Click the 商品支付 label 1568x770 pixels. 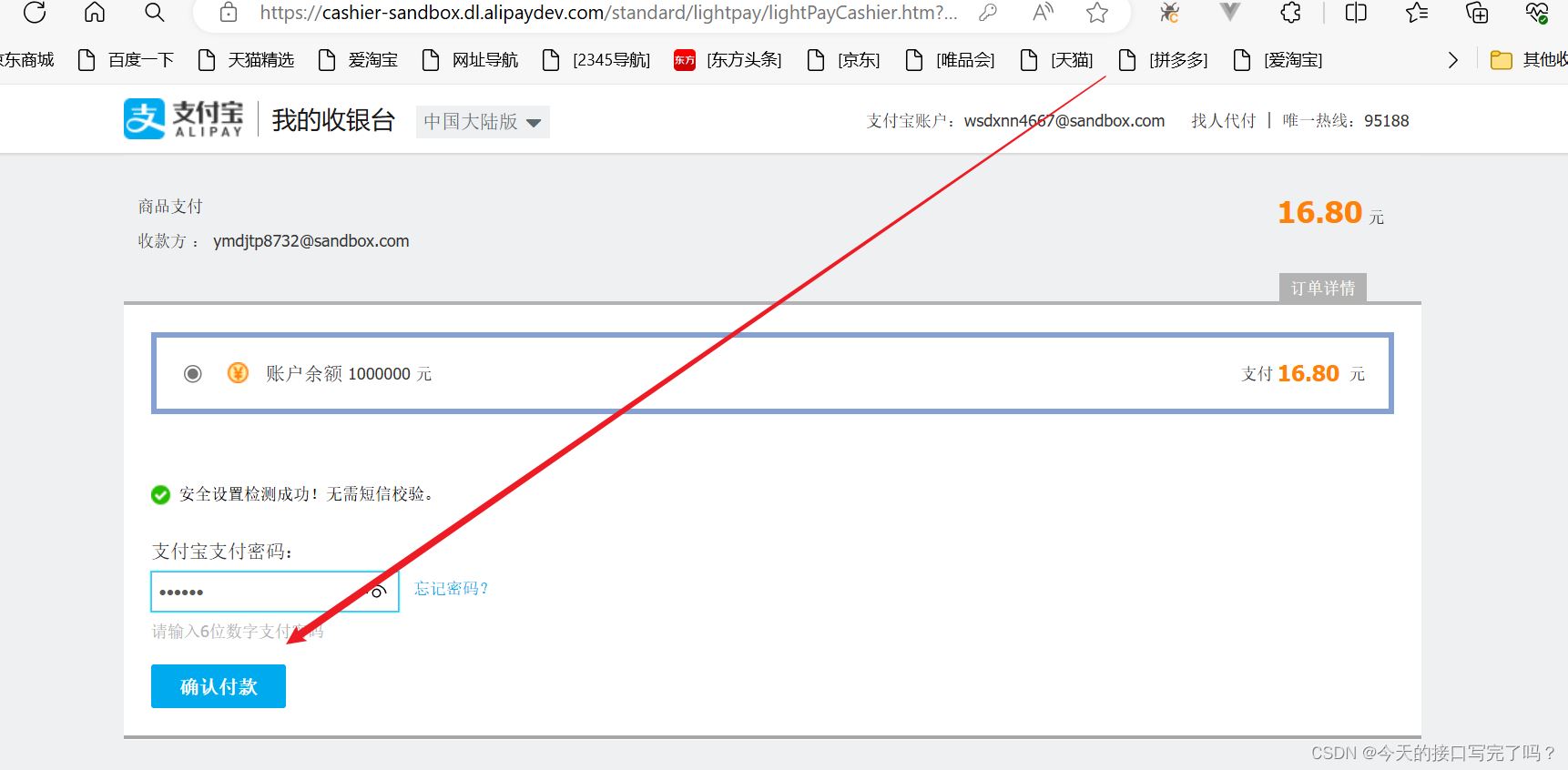point(170,207)
